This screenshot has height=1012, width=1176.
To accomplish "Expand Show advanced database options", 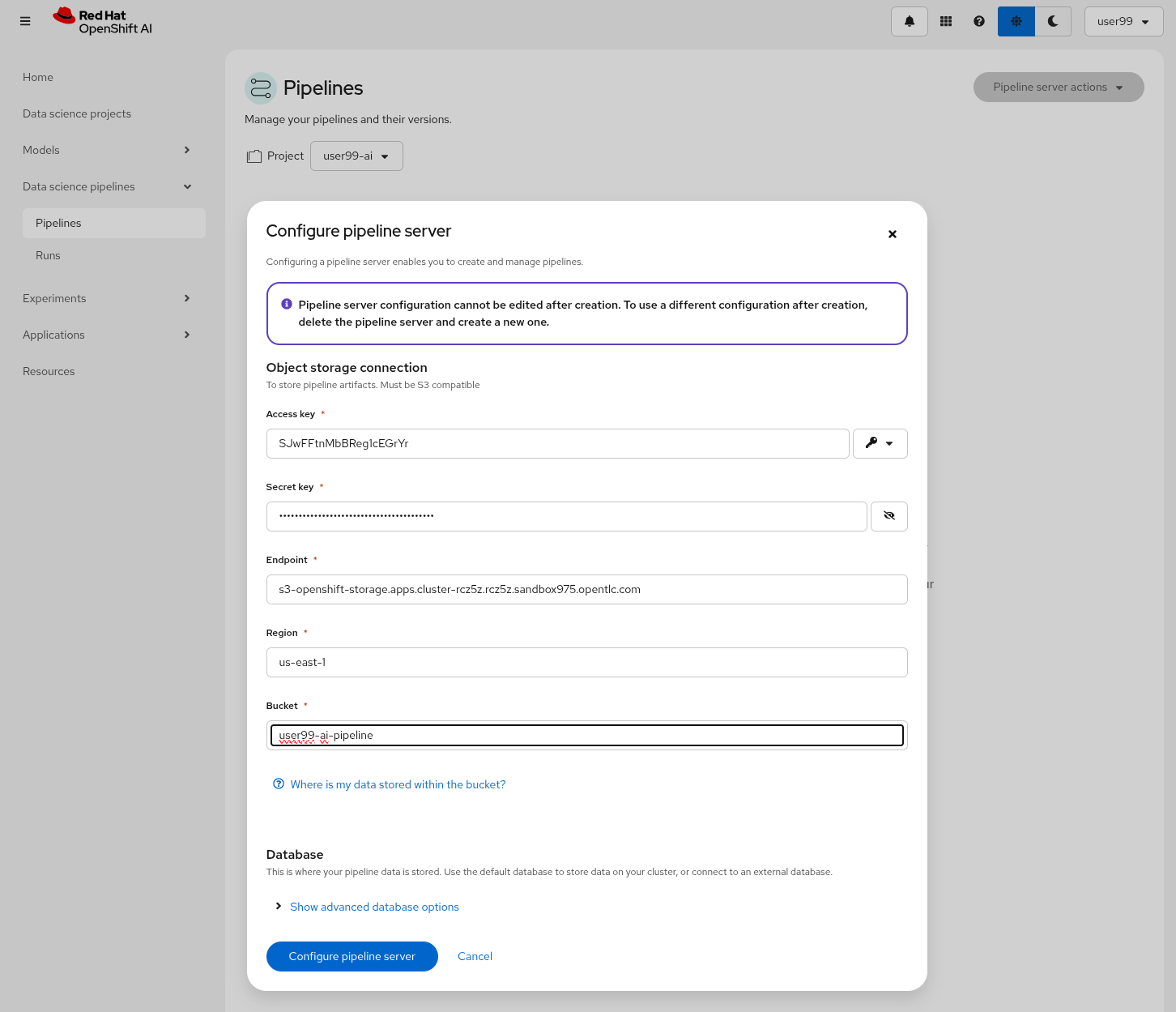I will (x=367, y=907).
